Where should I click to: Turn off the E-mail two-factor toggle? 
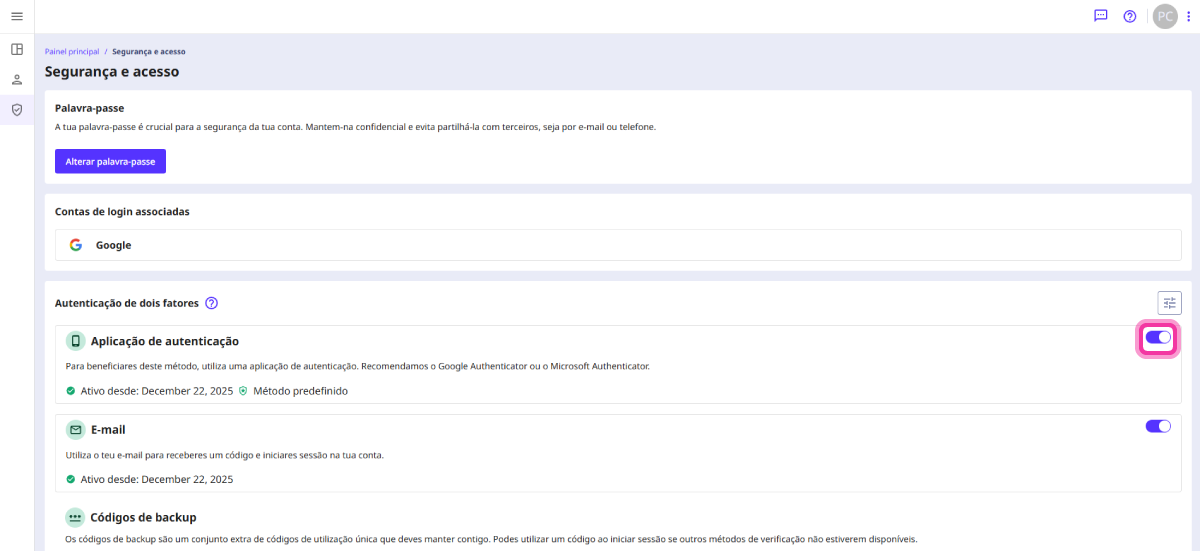(1158, 426)
